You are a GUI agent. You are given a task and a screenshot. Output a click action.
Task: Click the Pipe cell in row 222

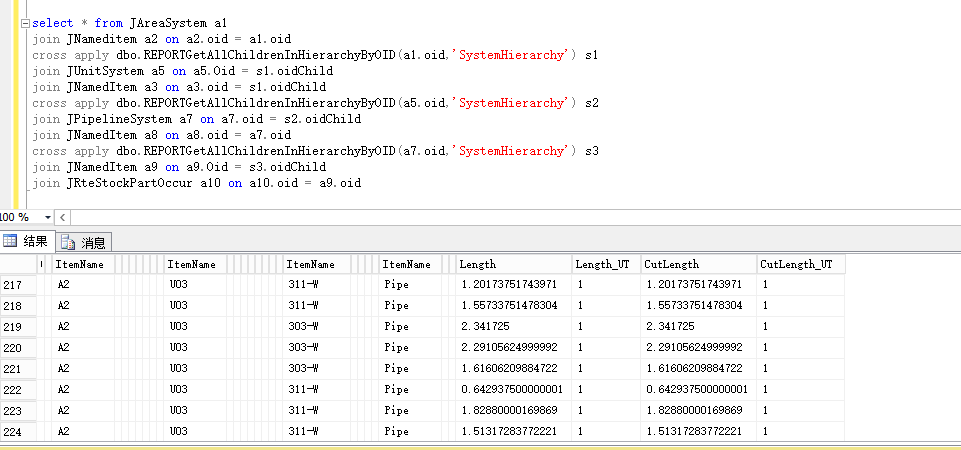[409, 389]
